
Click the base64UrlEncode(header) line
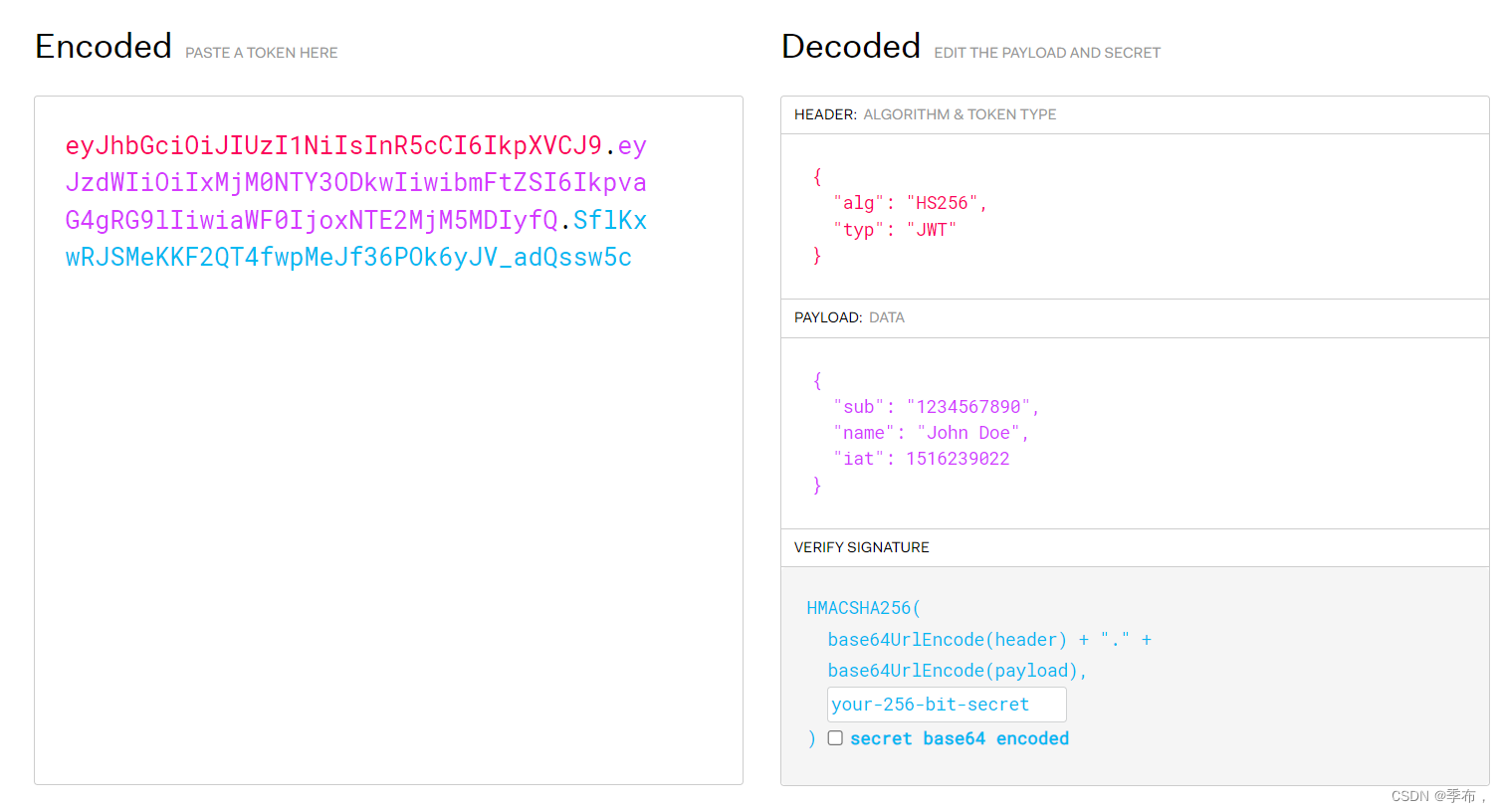pos(989,640)
